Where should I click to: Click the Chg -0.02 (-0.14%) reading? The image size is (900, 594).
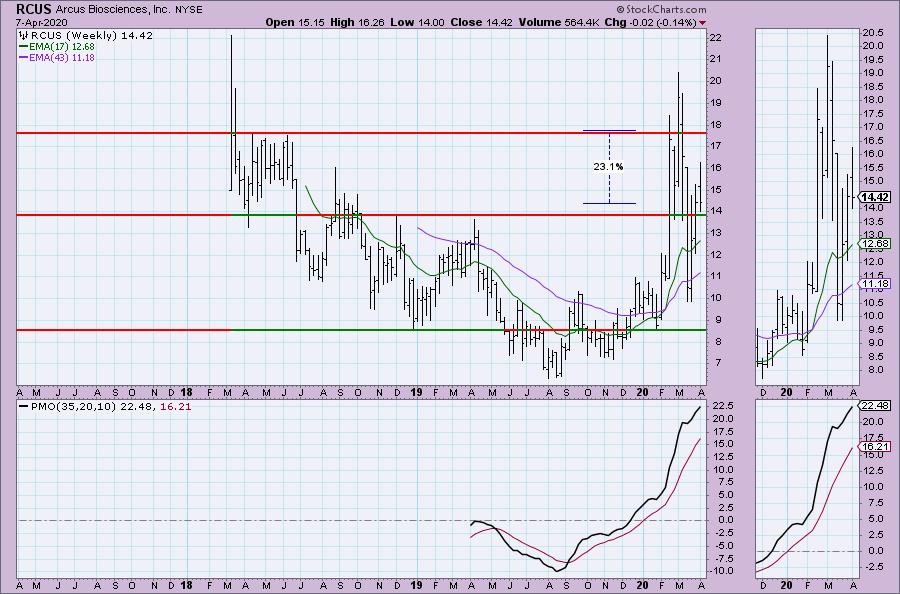point(652,22)
